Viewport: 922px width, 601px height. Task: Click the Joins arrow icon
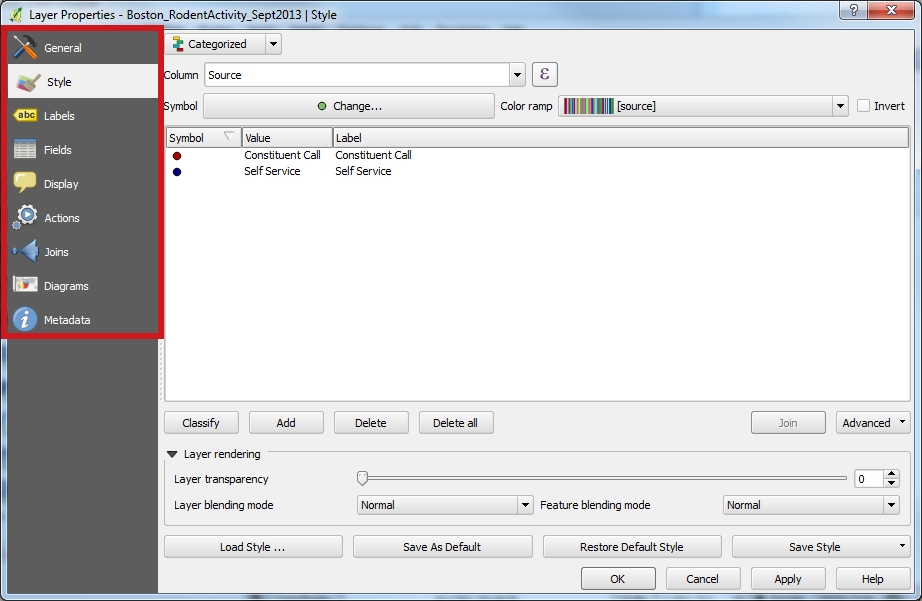click(x=25, y=252)
